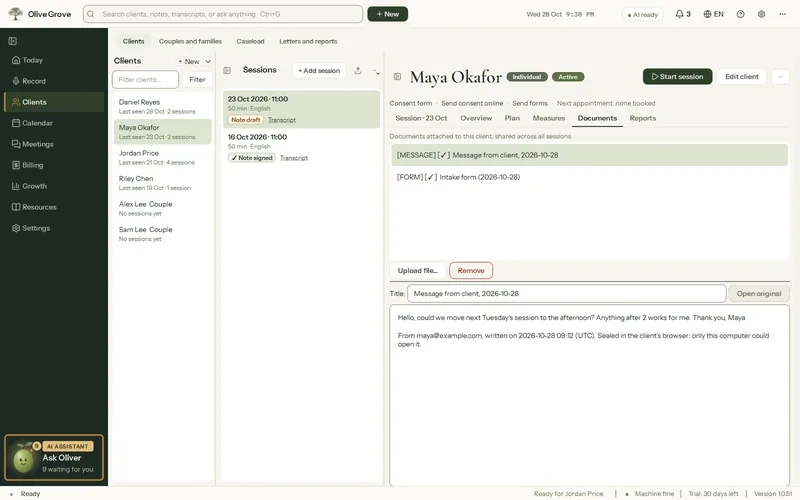This screenshot has width=800, height=500.
Task: Start session for Maya Okafor
Action: pyautogui.click(x=677, y=77)
